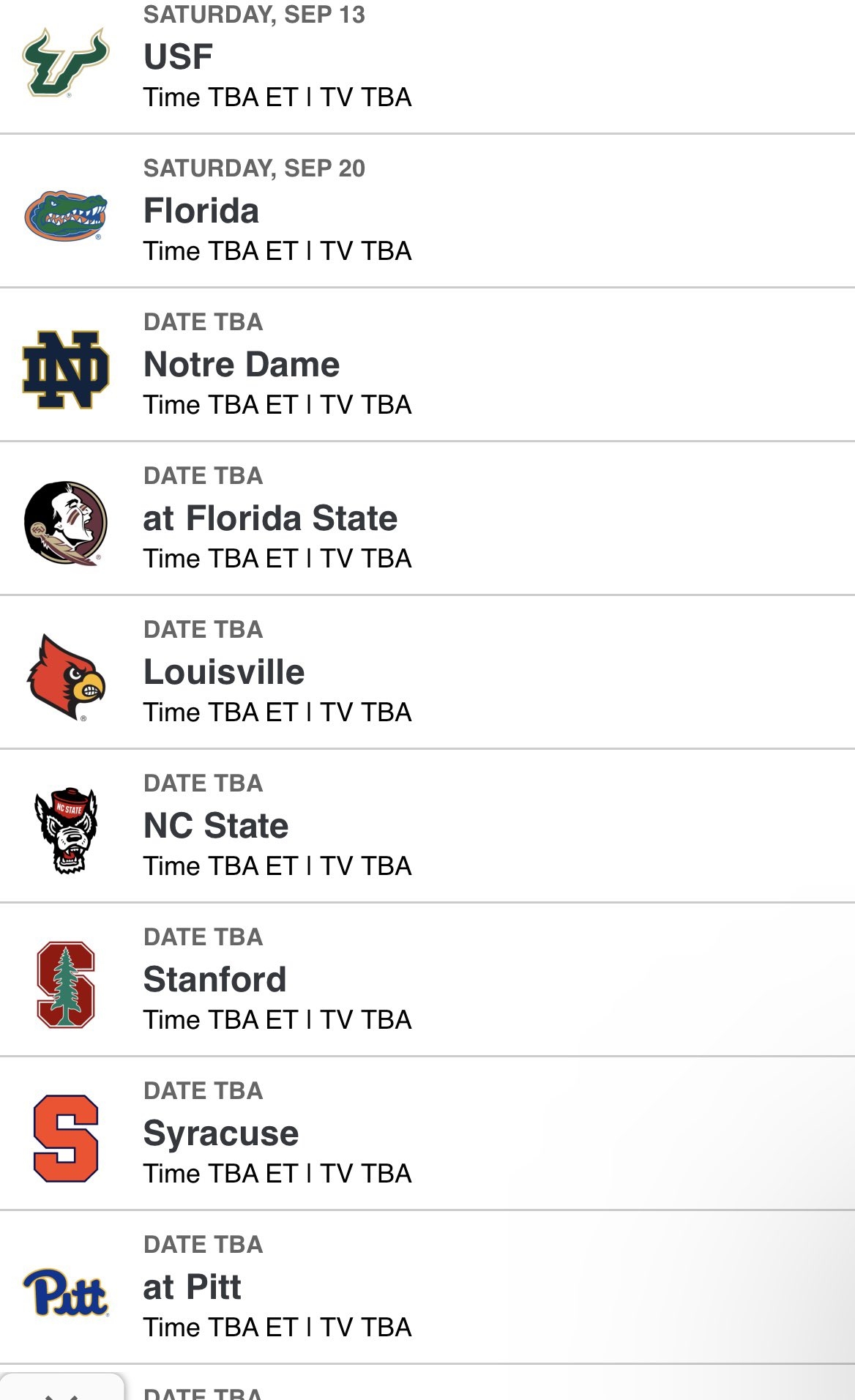
Task: Open the Florida matchup title
Action: coord(201,211)
